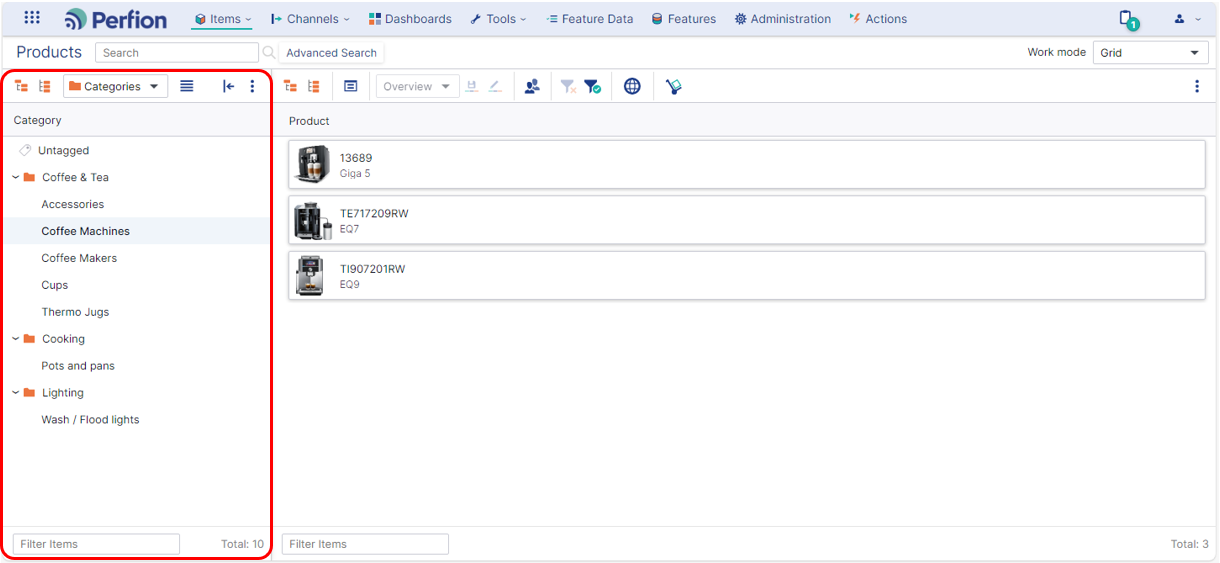Click the save changes icon
The height and width of the screenshot is (563, 1220).
(472, 86)
